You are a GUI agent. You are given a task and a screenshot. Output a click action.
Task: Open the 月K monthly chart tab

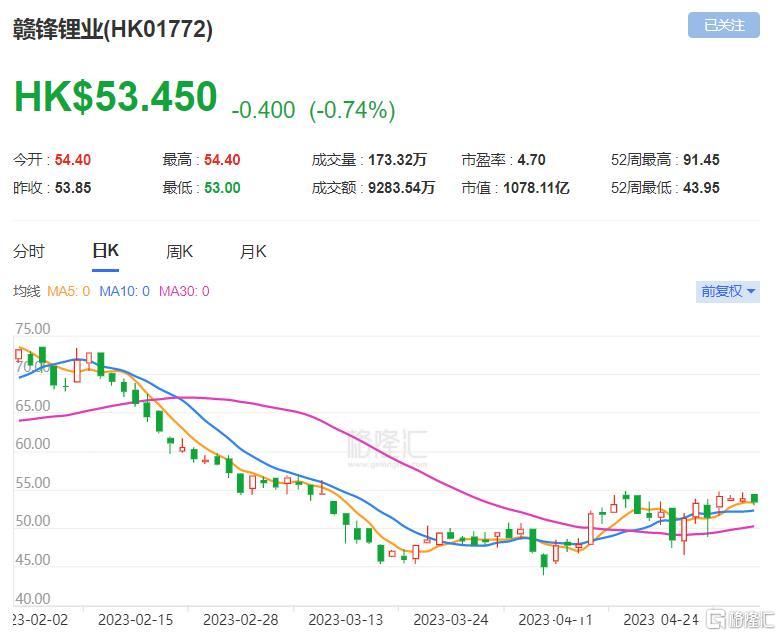(x=253, y=251)
